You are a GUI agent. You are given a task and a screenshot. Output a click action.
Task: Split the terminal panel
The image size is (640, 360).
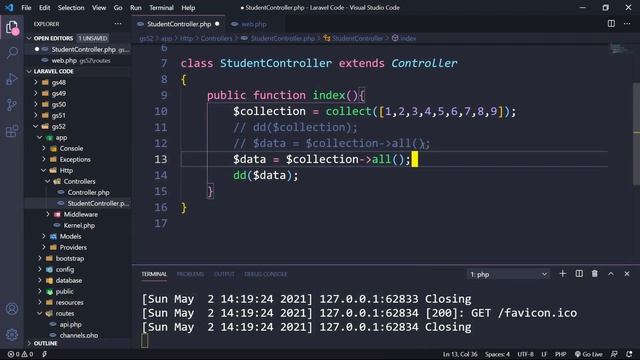[x=579, y=274]
